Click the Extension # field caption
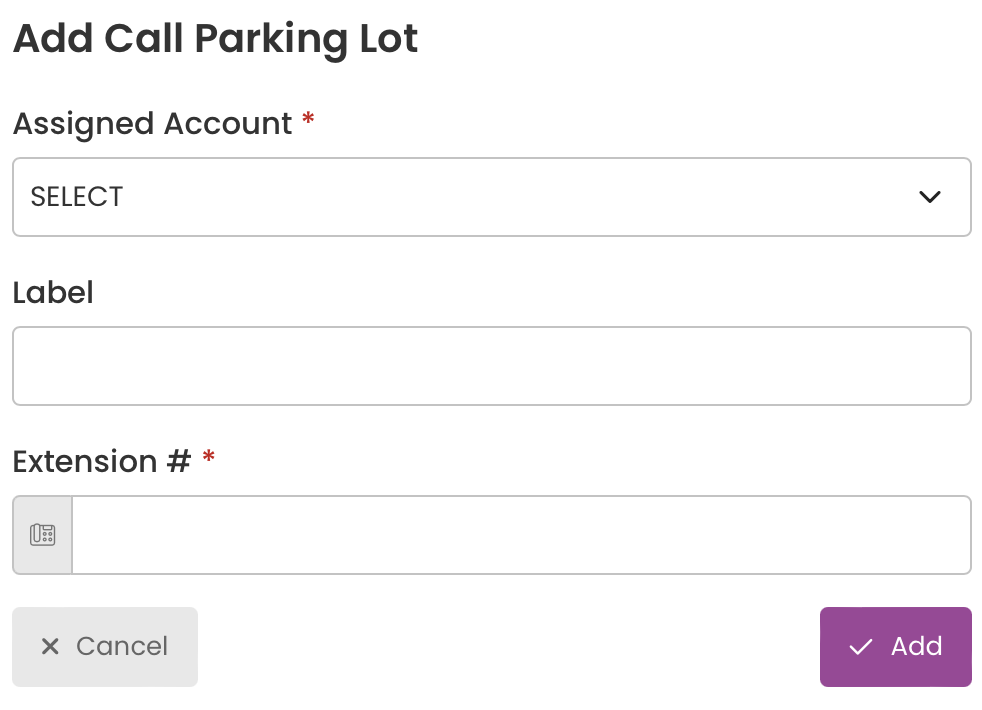The height and width of the screenshot is (710, 982). [x=101, y=461]
